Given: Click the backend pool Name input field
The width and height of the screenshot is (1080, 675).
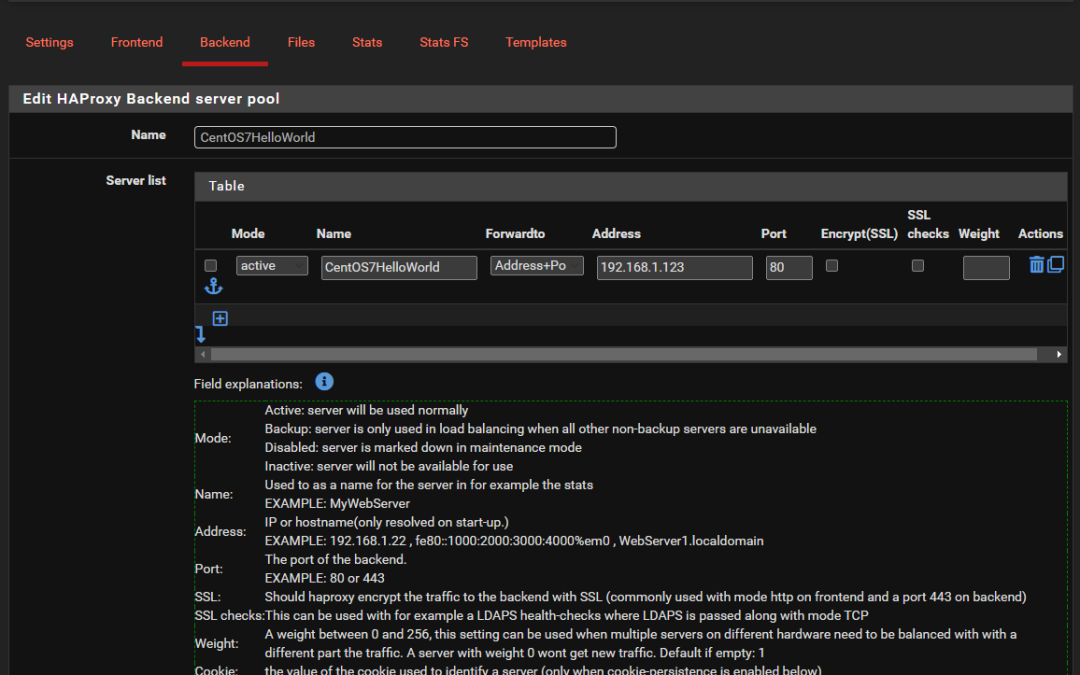Looking at the screenshot, I should tap(405, 137).
